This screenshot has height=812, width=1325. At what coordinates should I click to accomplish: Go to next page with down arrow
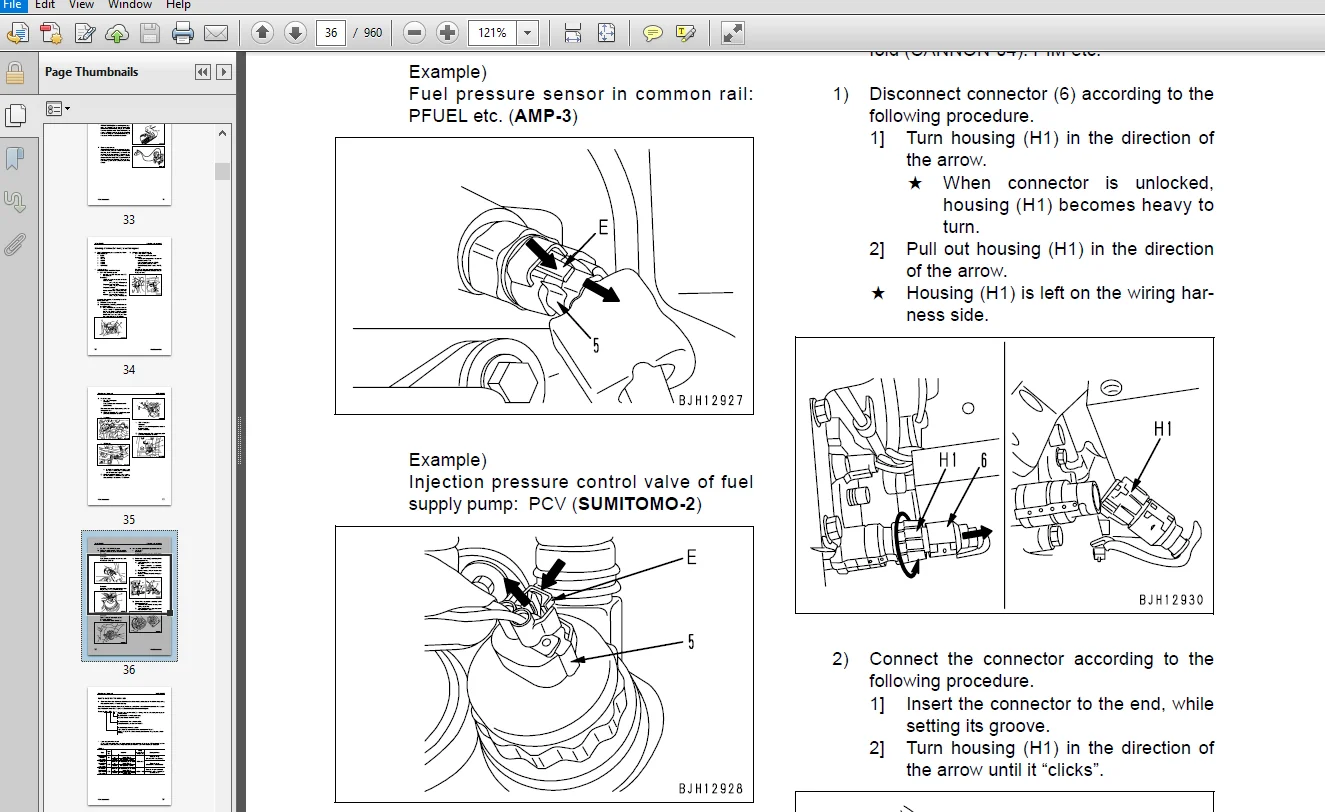(x=295, y=33)
